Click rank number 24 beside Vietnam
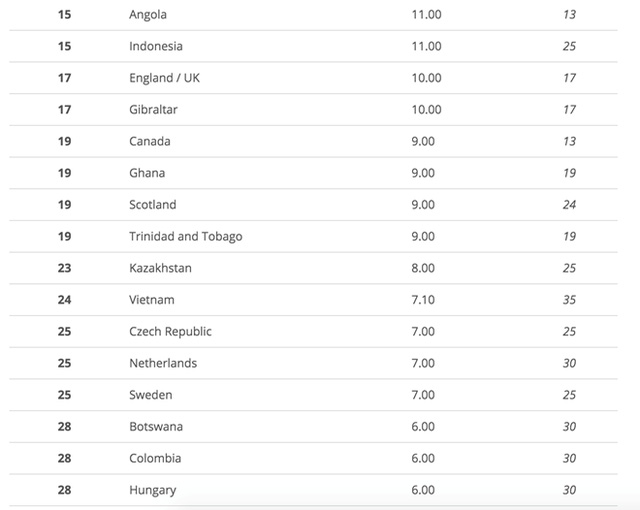Screen dimensions: 640x510 coord(64,300)
